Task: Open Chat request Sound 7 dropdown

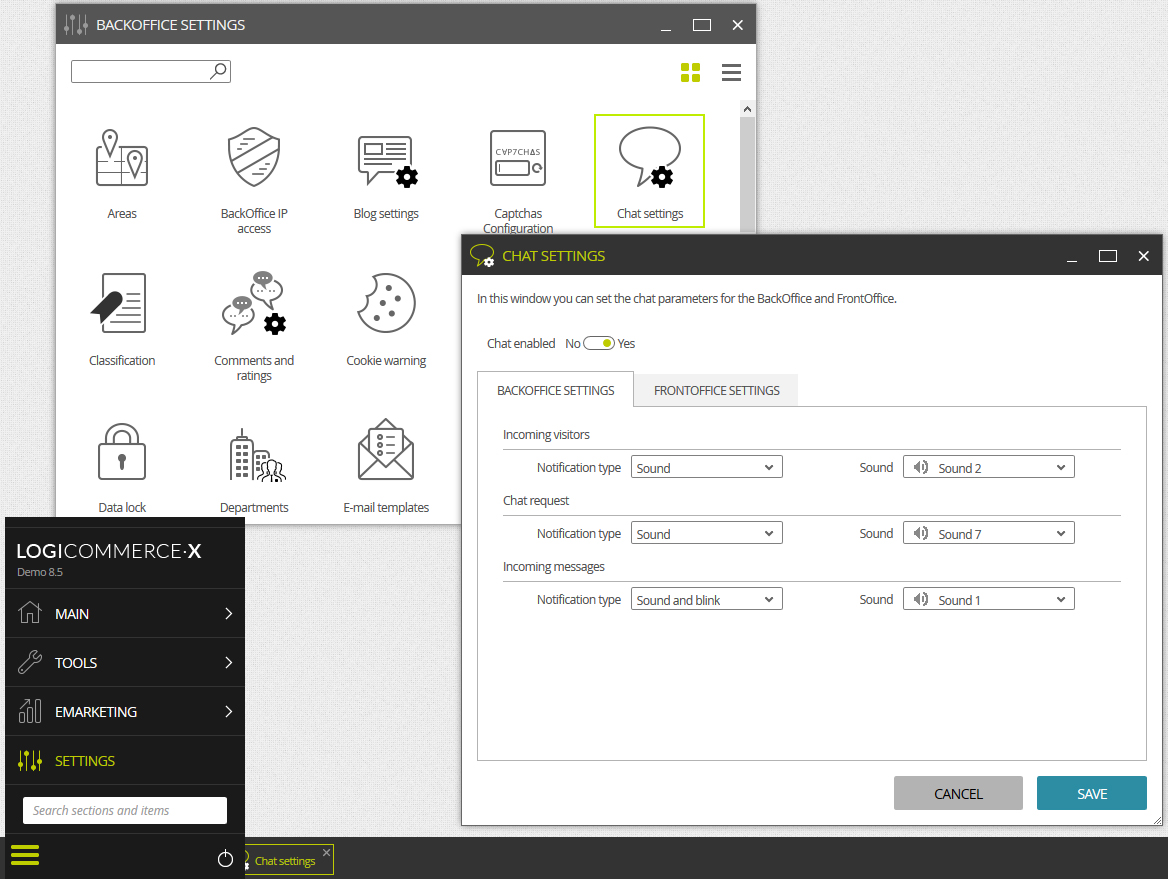Action: pyautogui.click(x=988, y=533)
